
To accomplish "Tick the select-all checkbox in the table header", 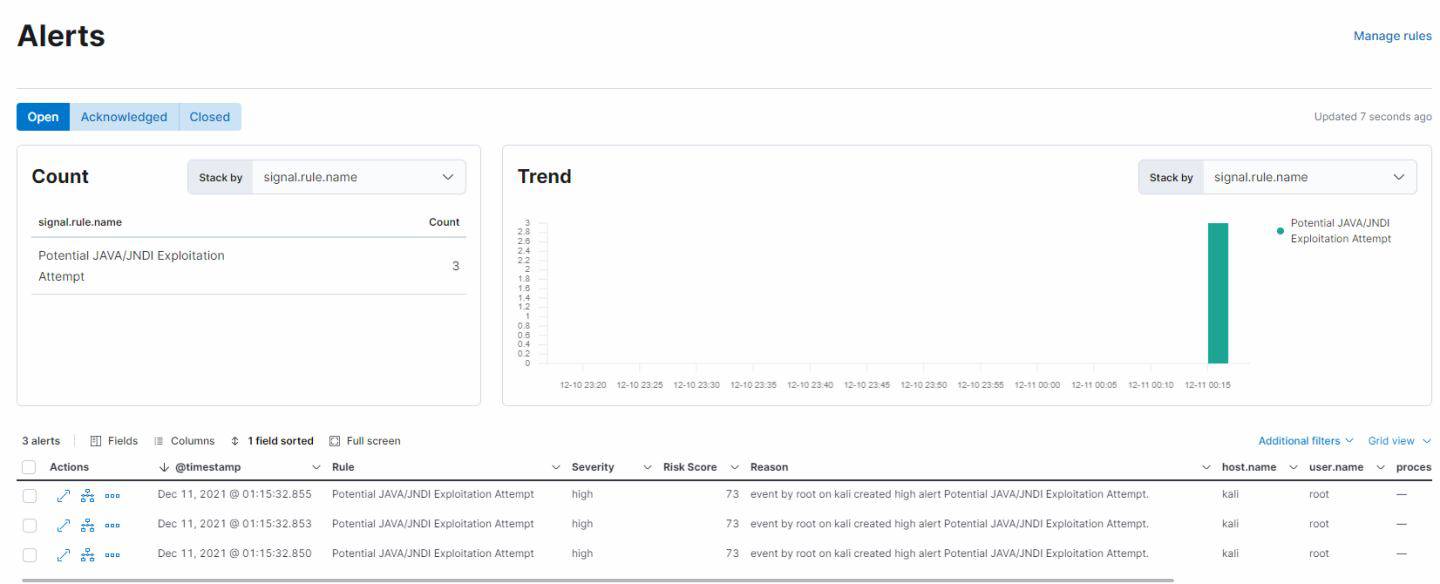I will tap(29, 467).
